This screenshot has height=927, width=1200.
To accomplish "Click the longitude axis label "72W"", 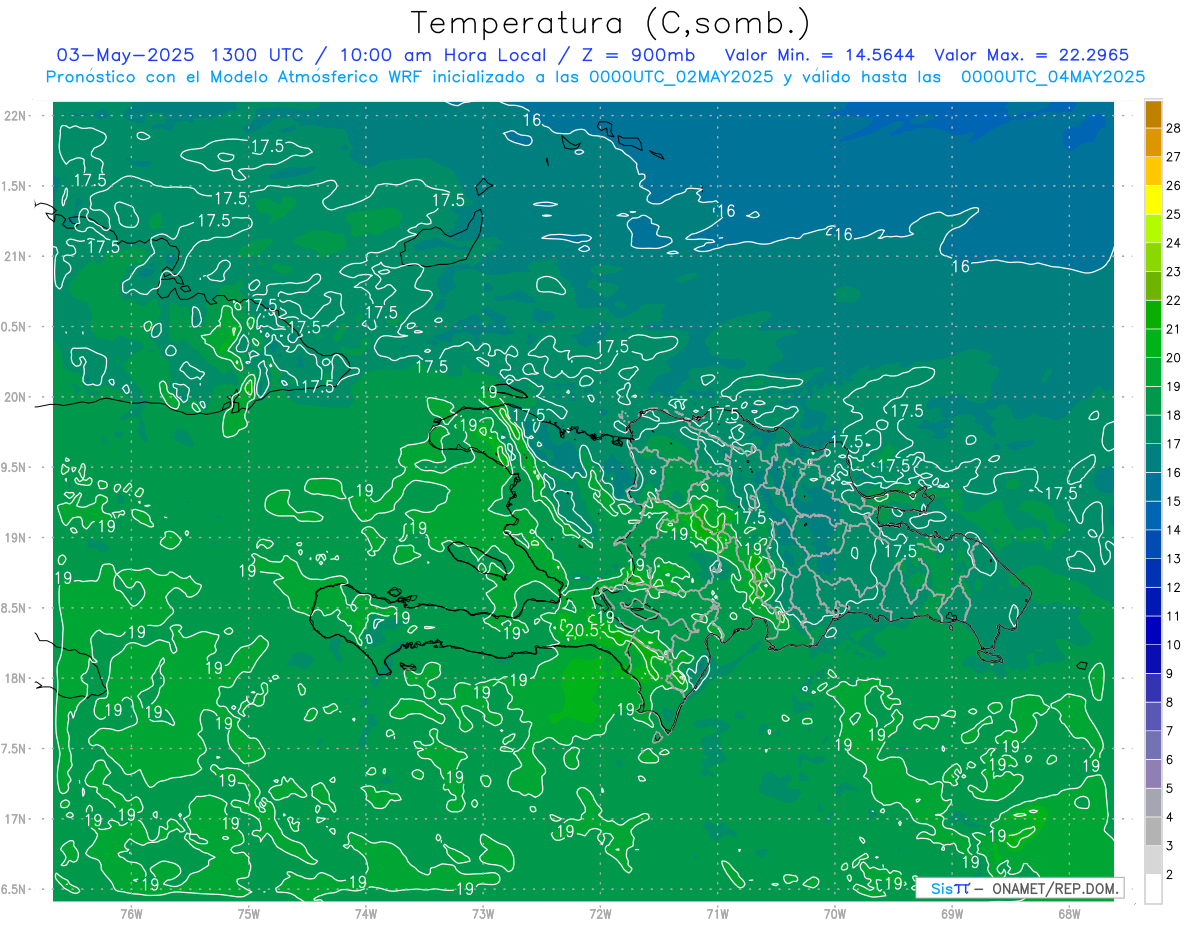I will [x=600, y=914].
